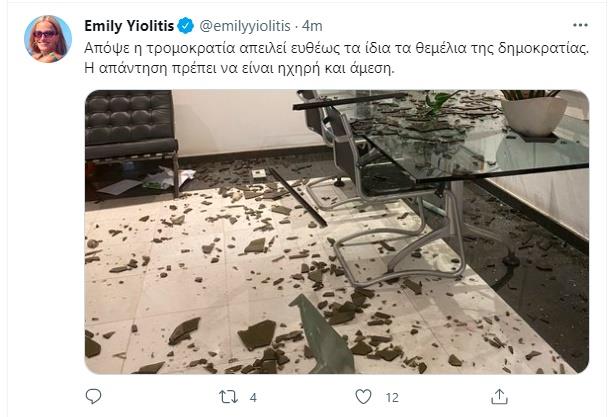Like the tweet with the heart icon
This screenshot has width=608, height=417.
coord(363,397)
